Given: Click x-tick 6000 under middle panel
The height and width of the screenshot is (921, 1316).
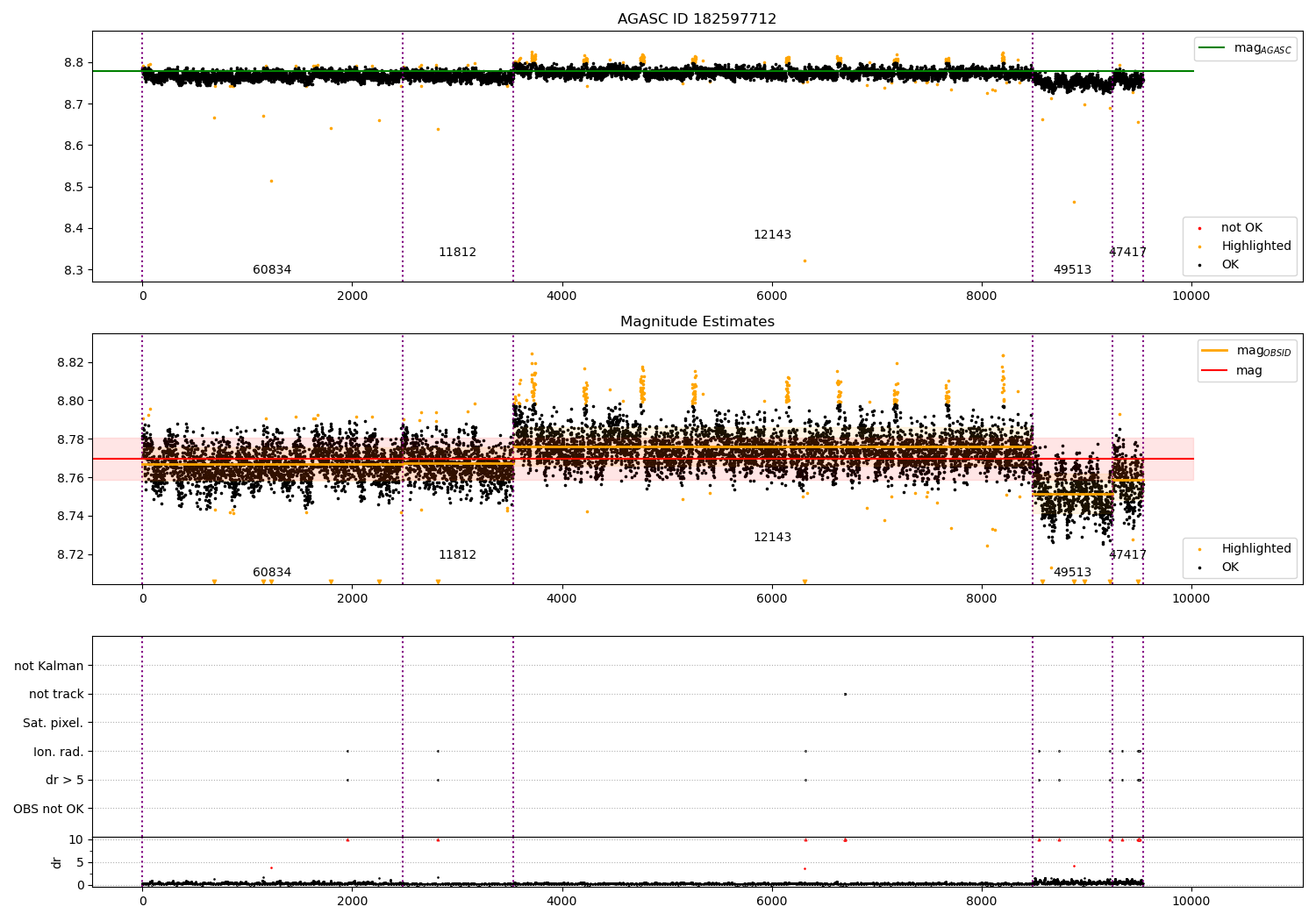Looking at the screenshot, I should tap(772, 598).
